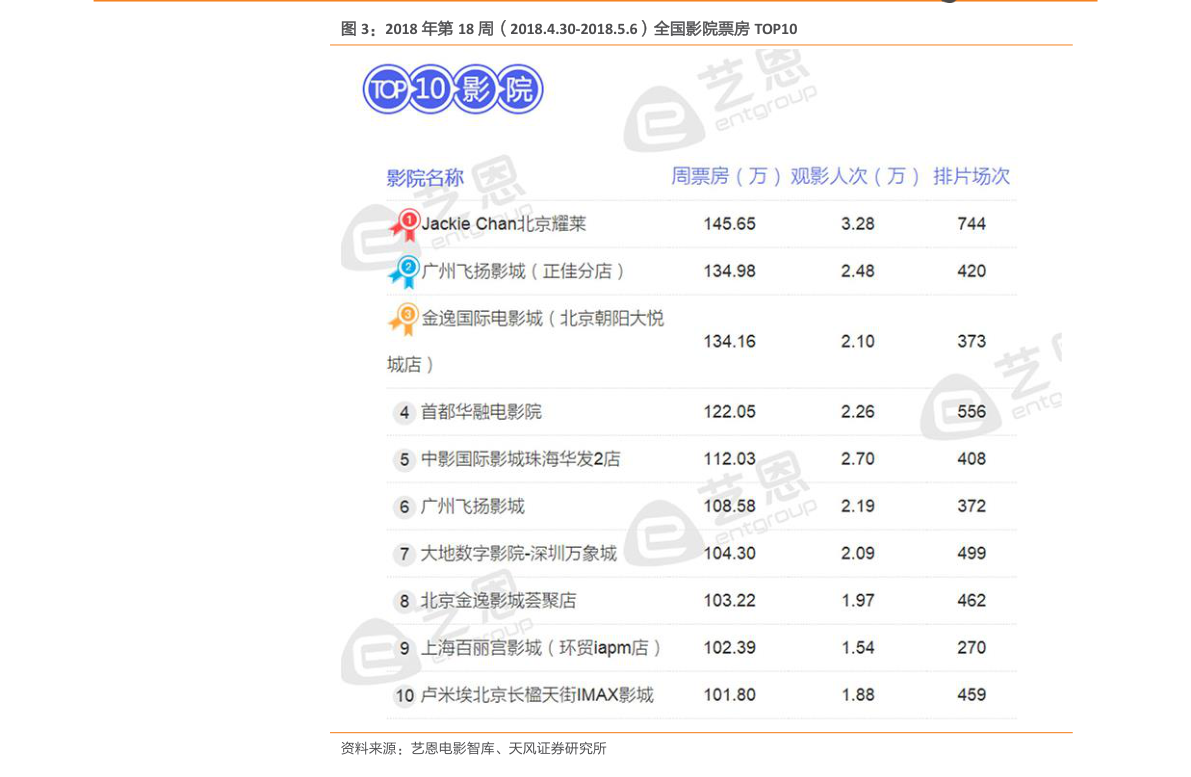Click screenings count 372

click(x=971, y=506)
